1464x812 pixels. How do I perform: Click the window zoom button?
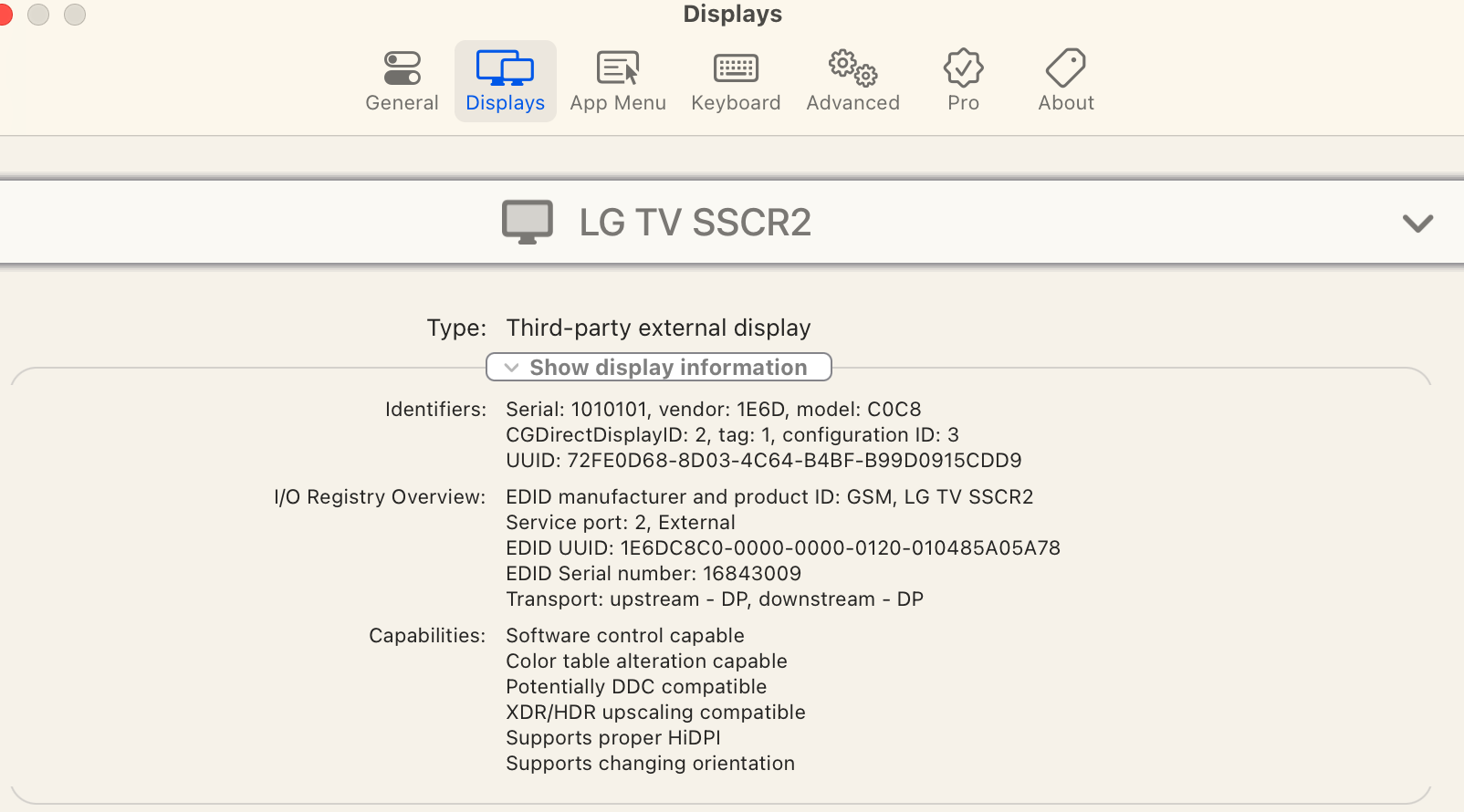[x=75, y=15]
